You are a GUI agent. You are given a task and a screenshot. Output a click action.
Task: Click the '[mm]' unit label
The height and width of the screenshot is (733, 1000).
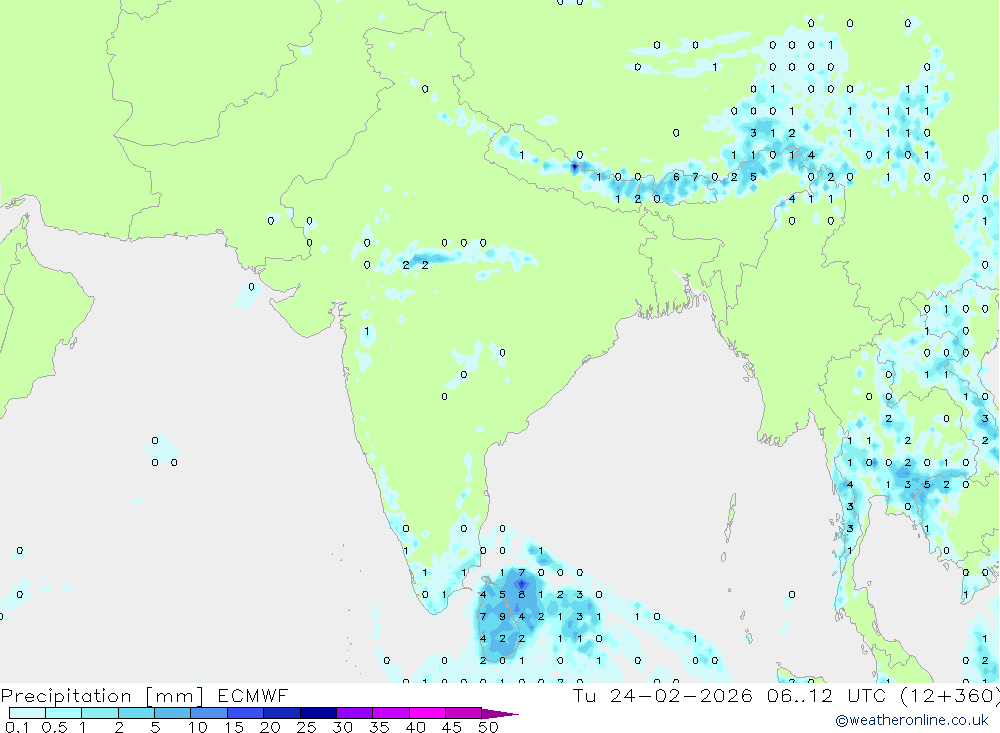point(175,696)
